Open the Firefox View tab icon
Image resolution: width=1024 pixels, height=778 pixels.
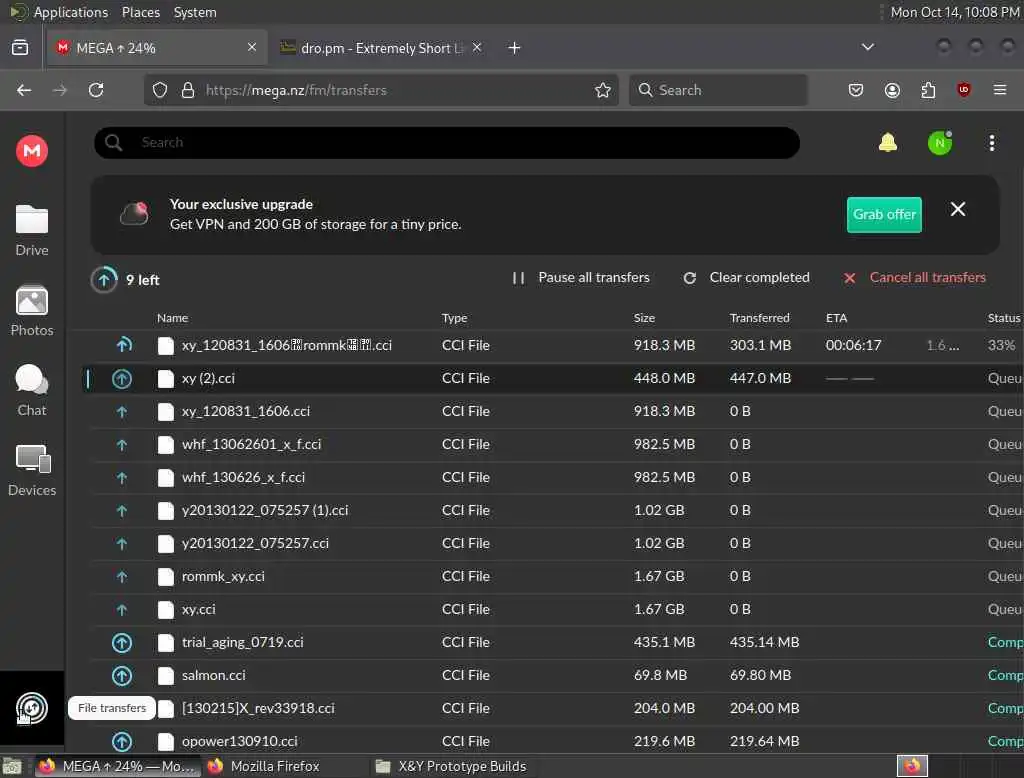[20, 48]
